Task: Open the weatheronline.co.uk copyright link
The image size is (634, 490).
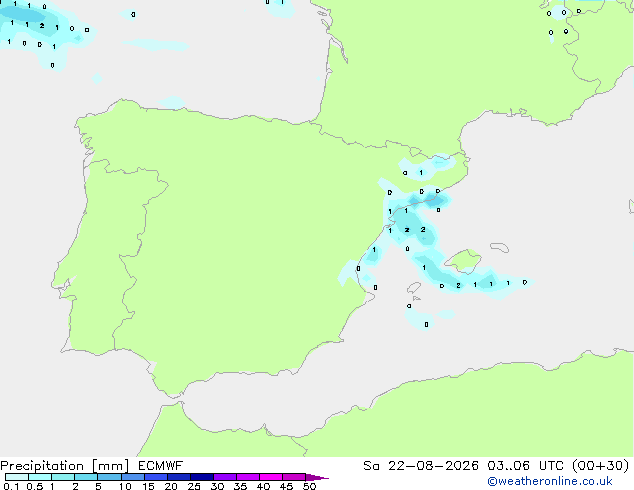Action: coord(549,481)
